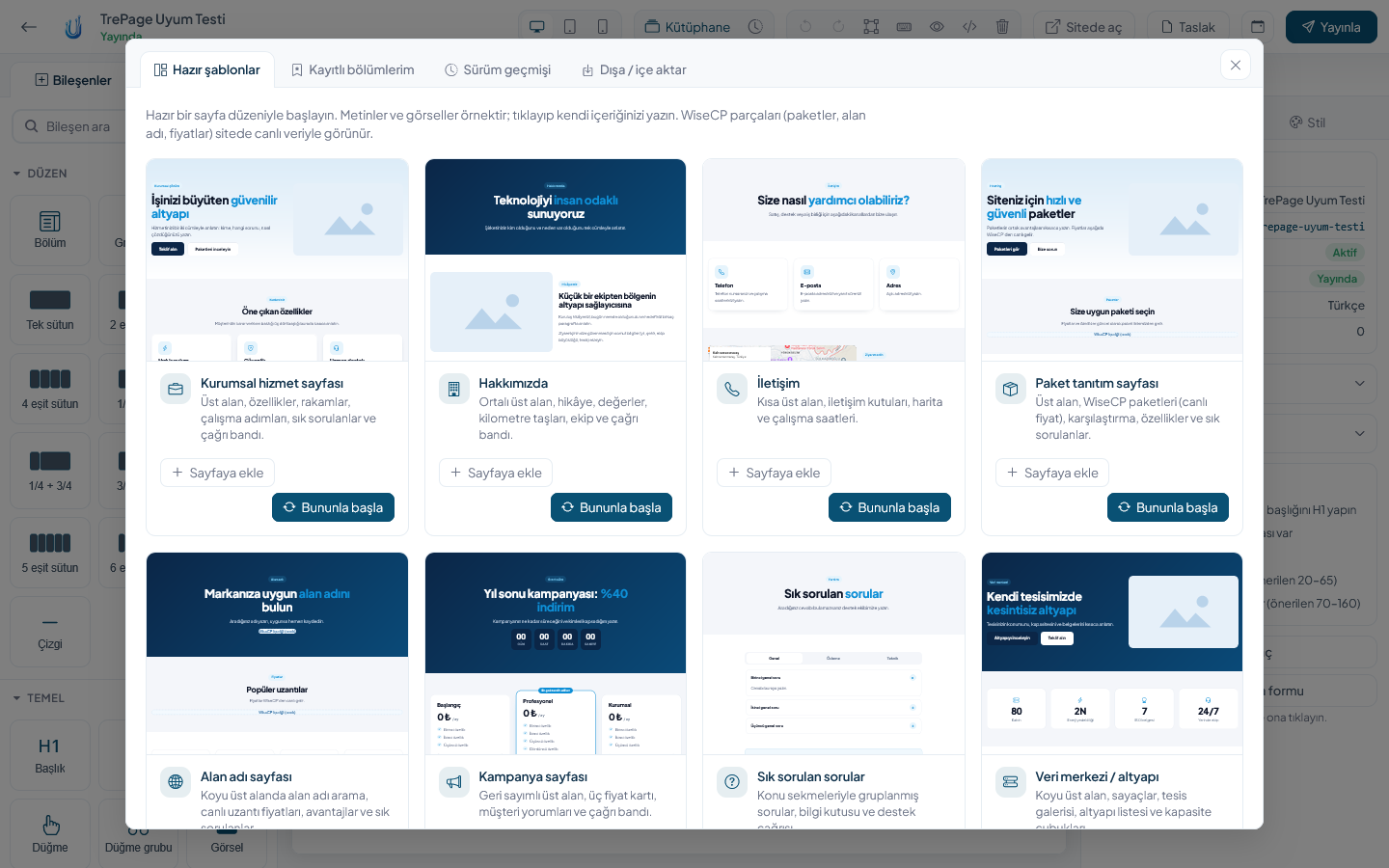Click the Sitede aç button

pyautogui.click(x=1084, y=27)
